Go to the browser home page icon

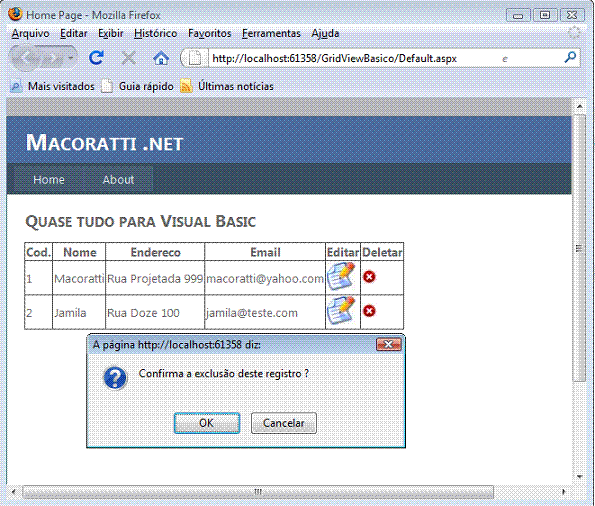pyautogui.click(x=161, y=58)
